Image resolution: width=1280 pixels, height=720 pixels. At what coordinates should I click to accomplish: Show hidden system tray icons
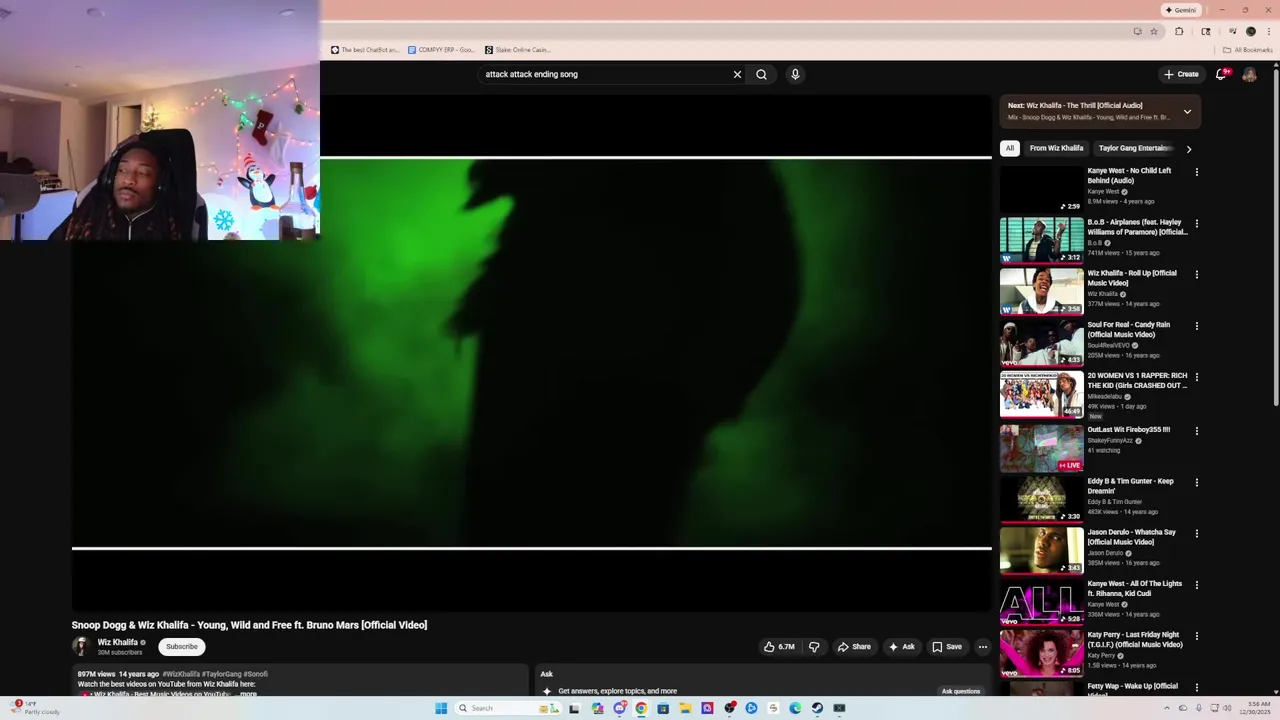1166,708
